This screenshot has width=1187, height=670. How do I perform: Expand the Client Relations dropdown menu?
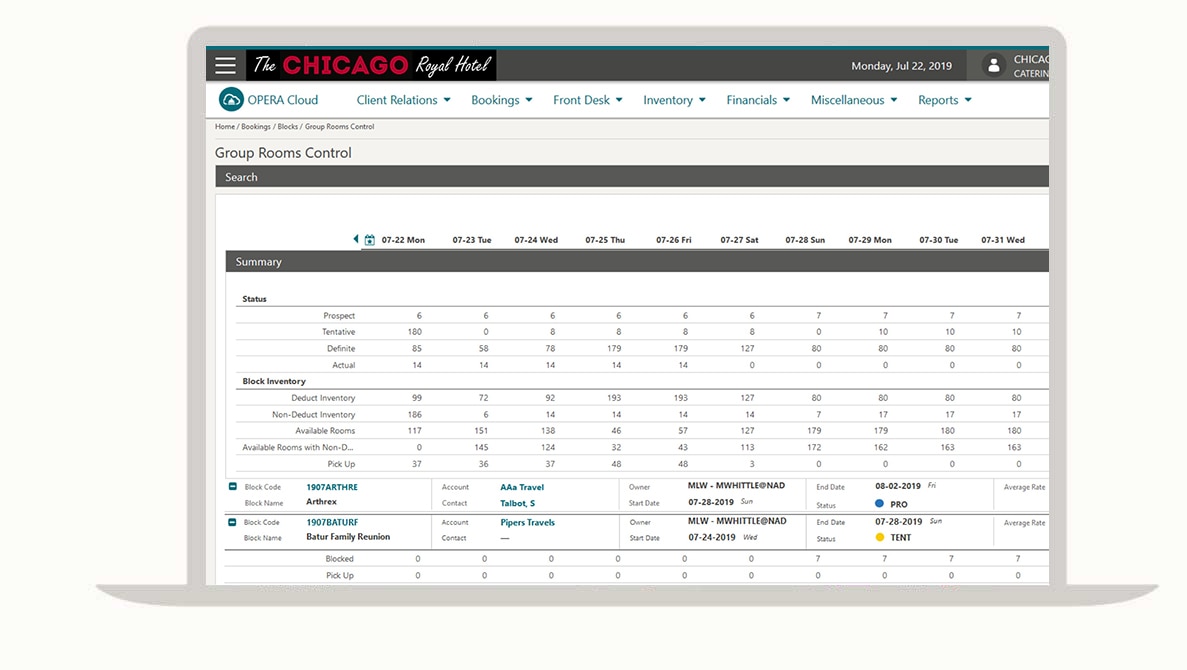pos(403,100)
